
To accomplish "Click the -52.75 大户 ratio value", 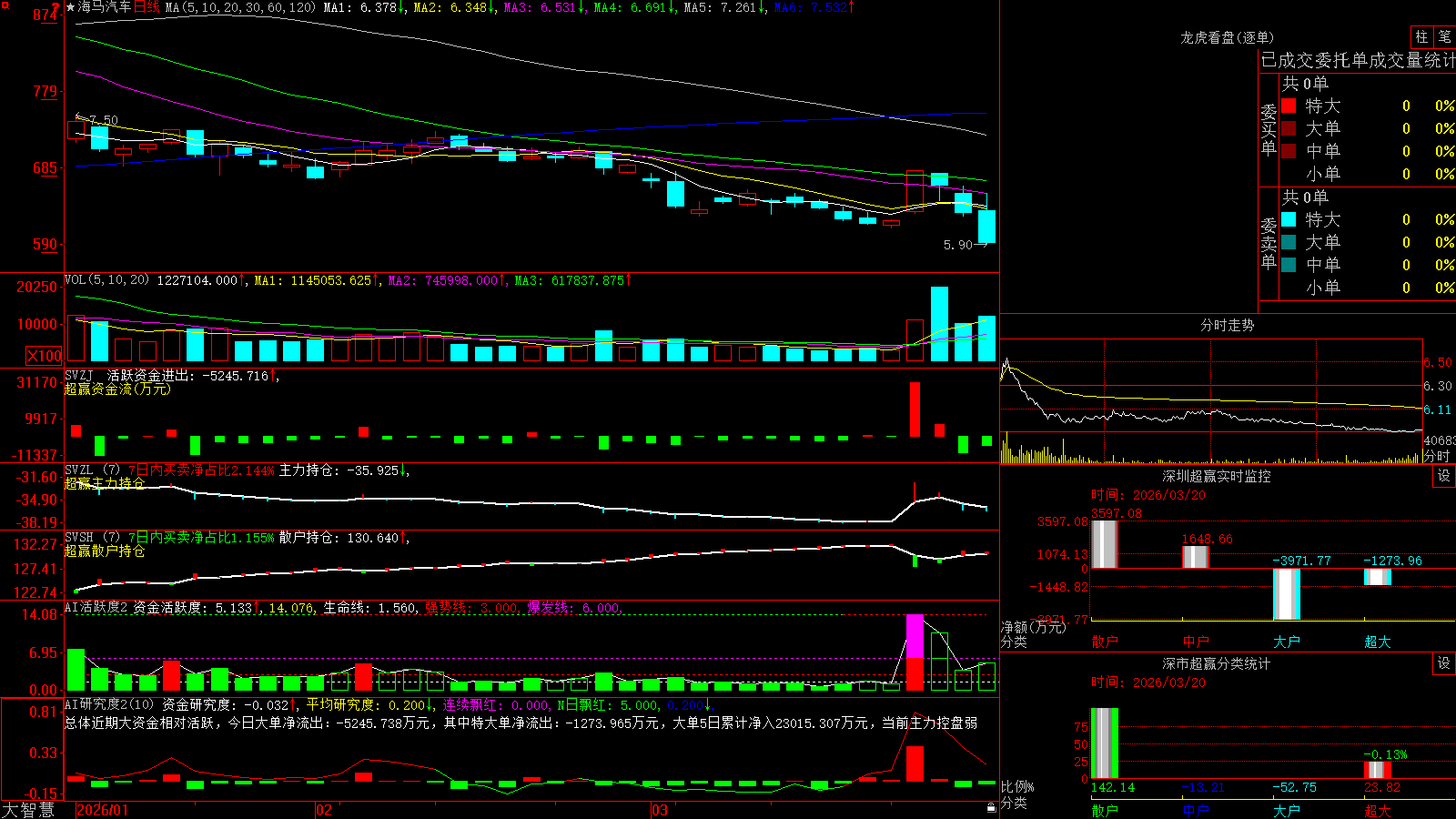I will 1295,787.
